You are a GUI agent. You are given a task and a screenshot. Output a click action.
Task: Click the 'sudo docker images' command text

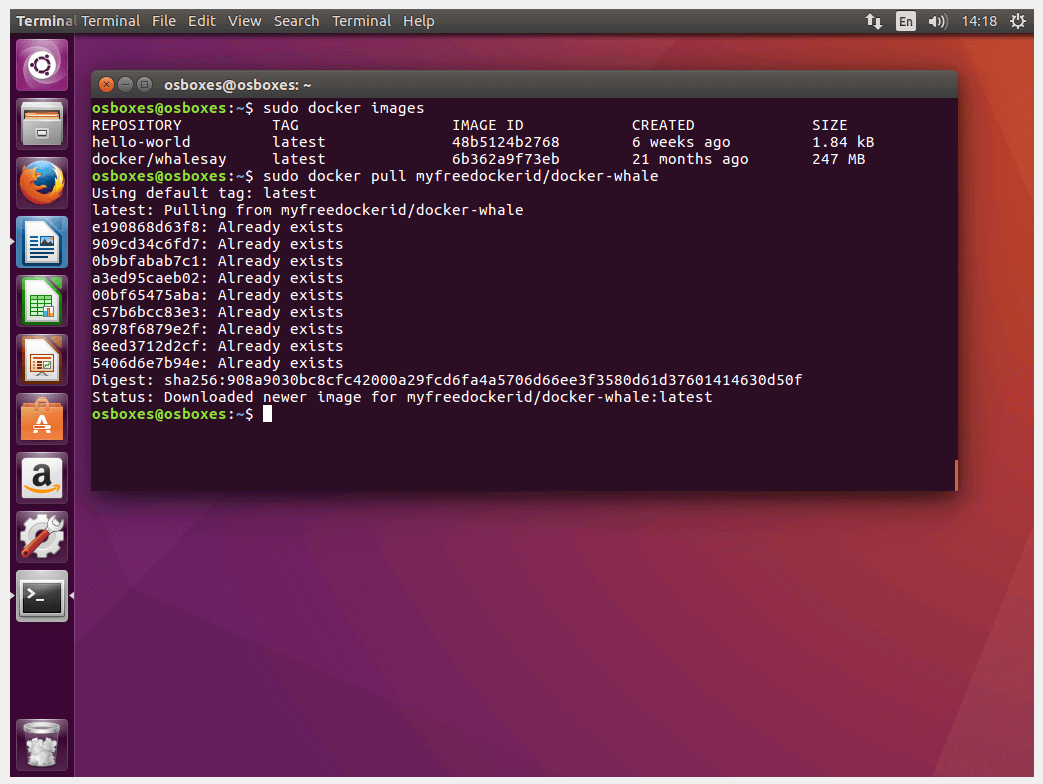[x=343, y=108]
